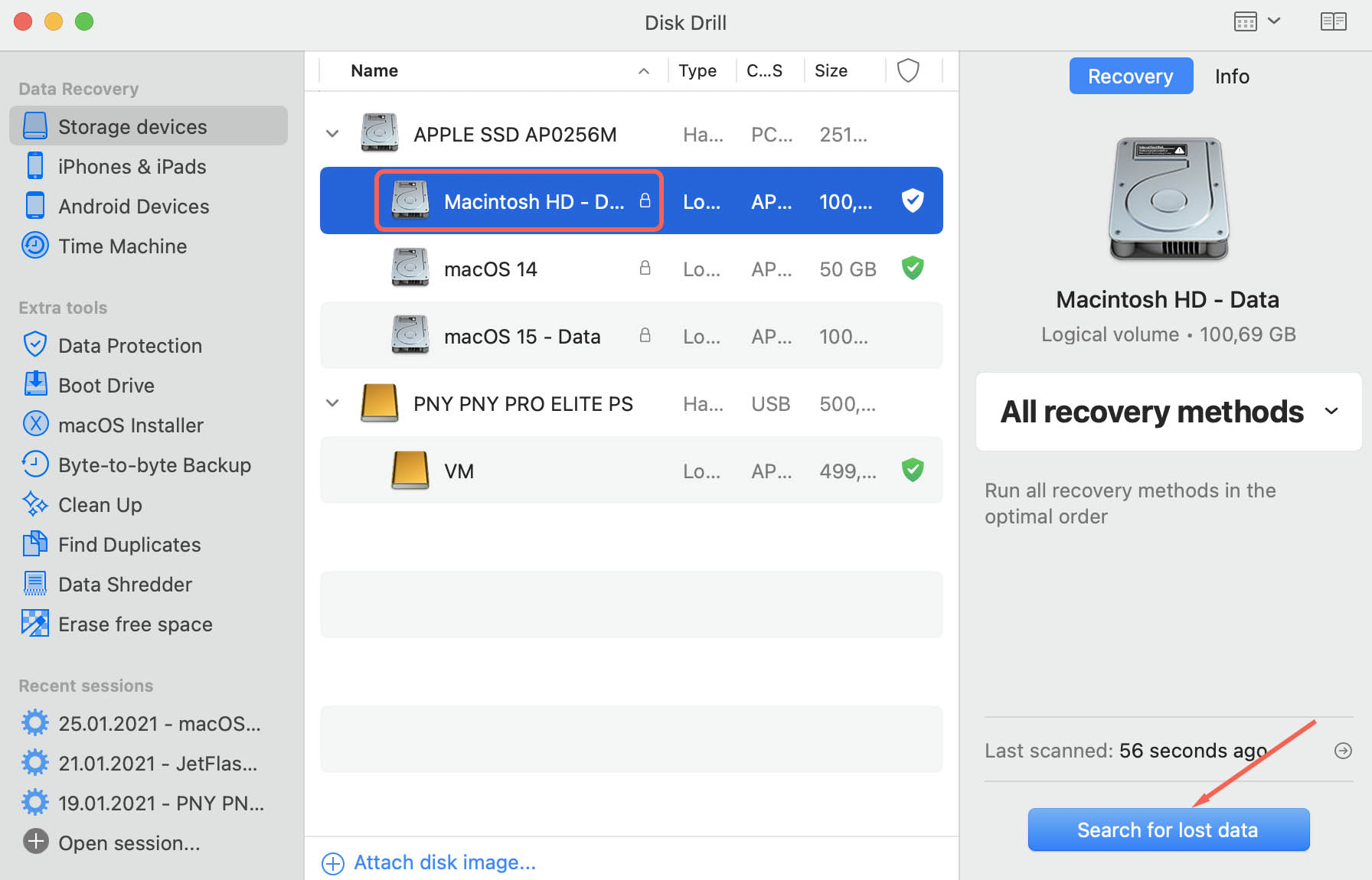This screenshot has height=880, width=1372.
Task: Toggle the split view icon in title bar
Action: click(1334, 21)
